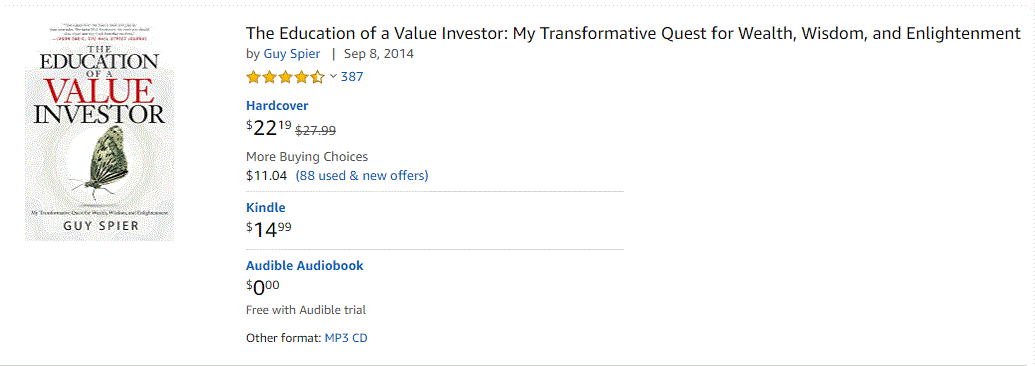Click the $22.19 hardcover price

coord(269,128)
